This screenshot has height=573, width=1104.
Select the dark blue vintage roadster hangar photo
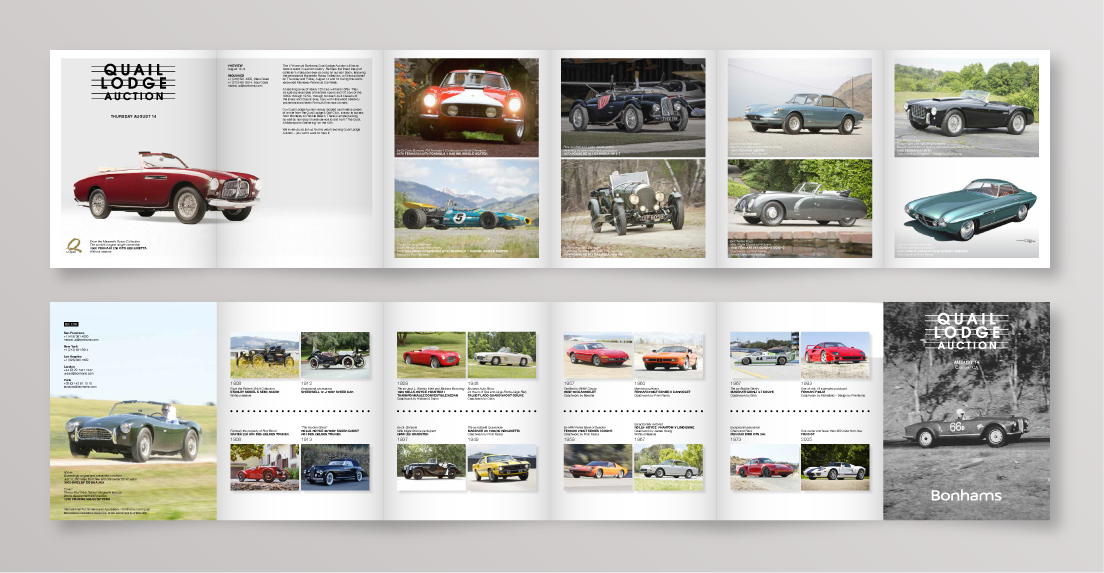[633, 107]
